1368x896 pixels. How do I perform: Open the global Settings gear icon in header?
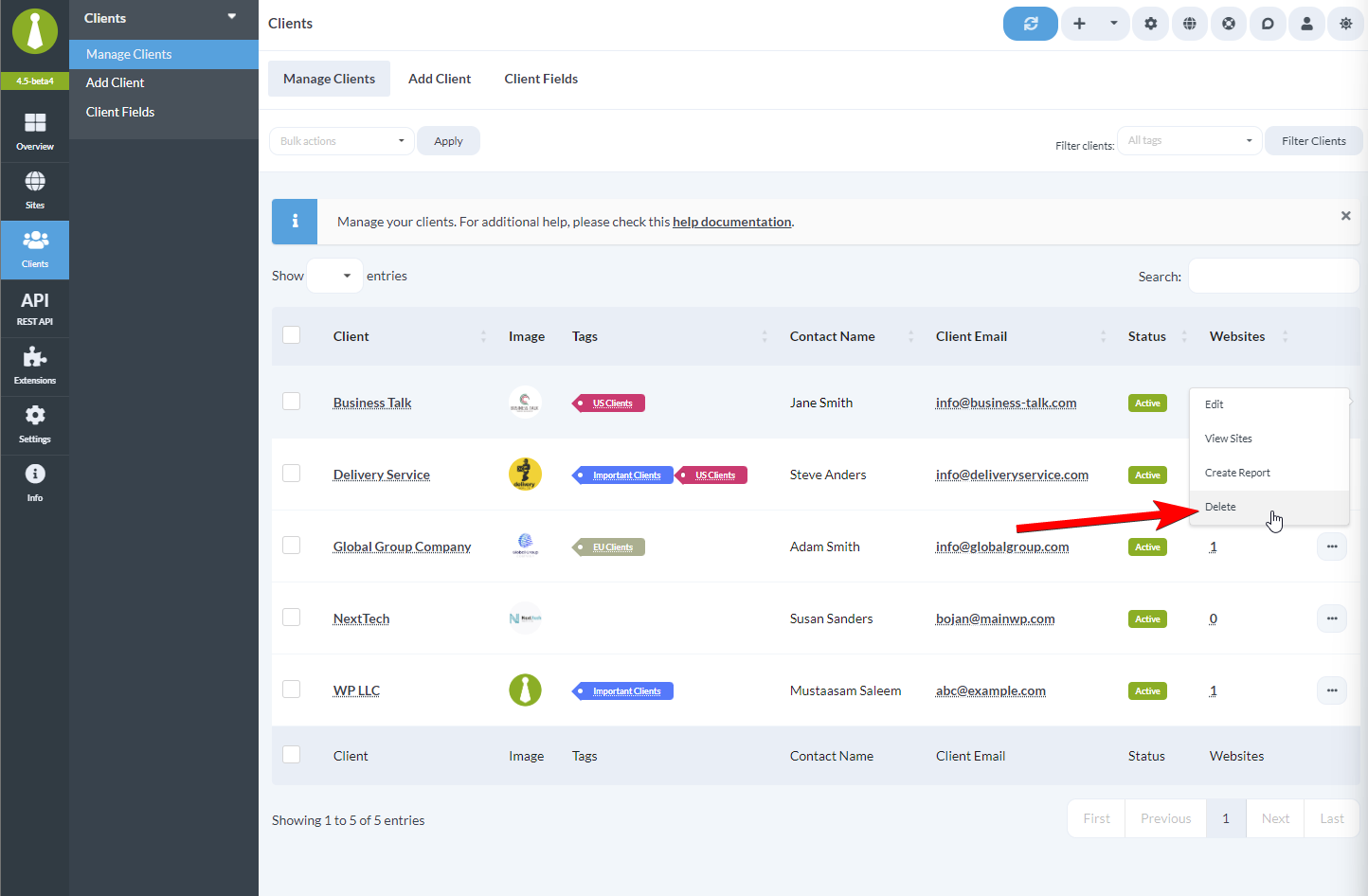pyautogui.click(x=1150, y=24)
